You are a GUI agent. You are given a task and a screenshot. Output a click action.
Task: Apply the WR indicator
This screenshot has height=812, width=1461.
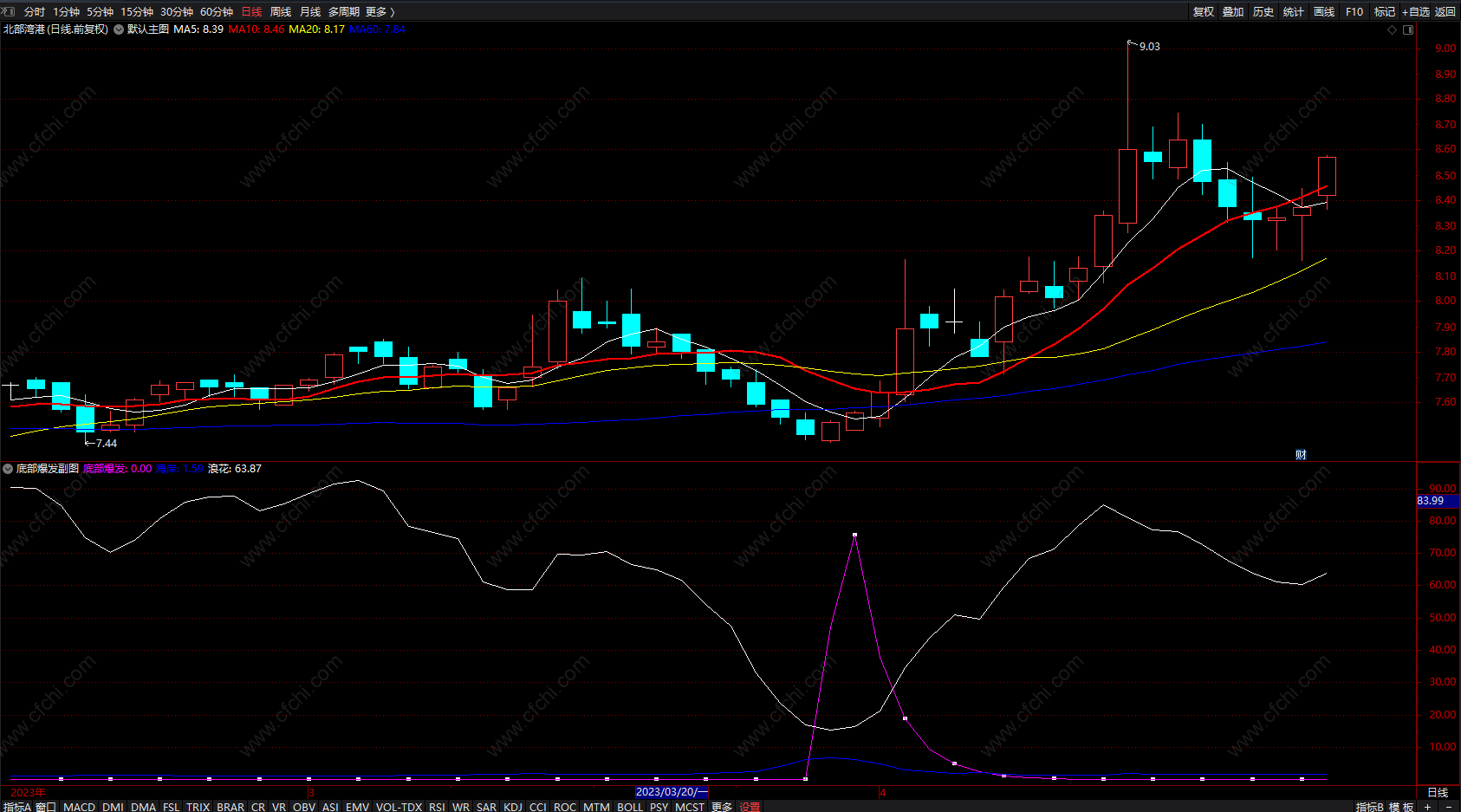point(460,807)
